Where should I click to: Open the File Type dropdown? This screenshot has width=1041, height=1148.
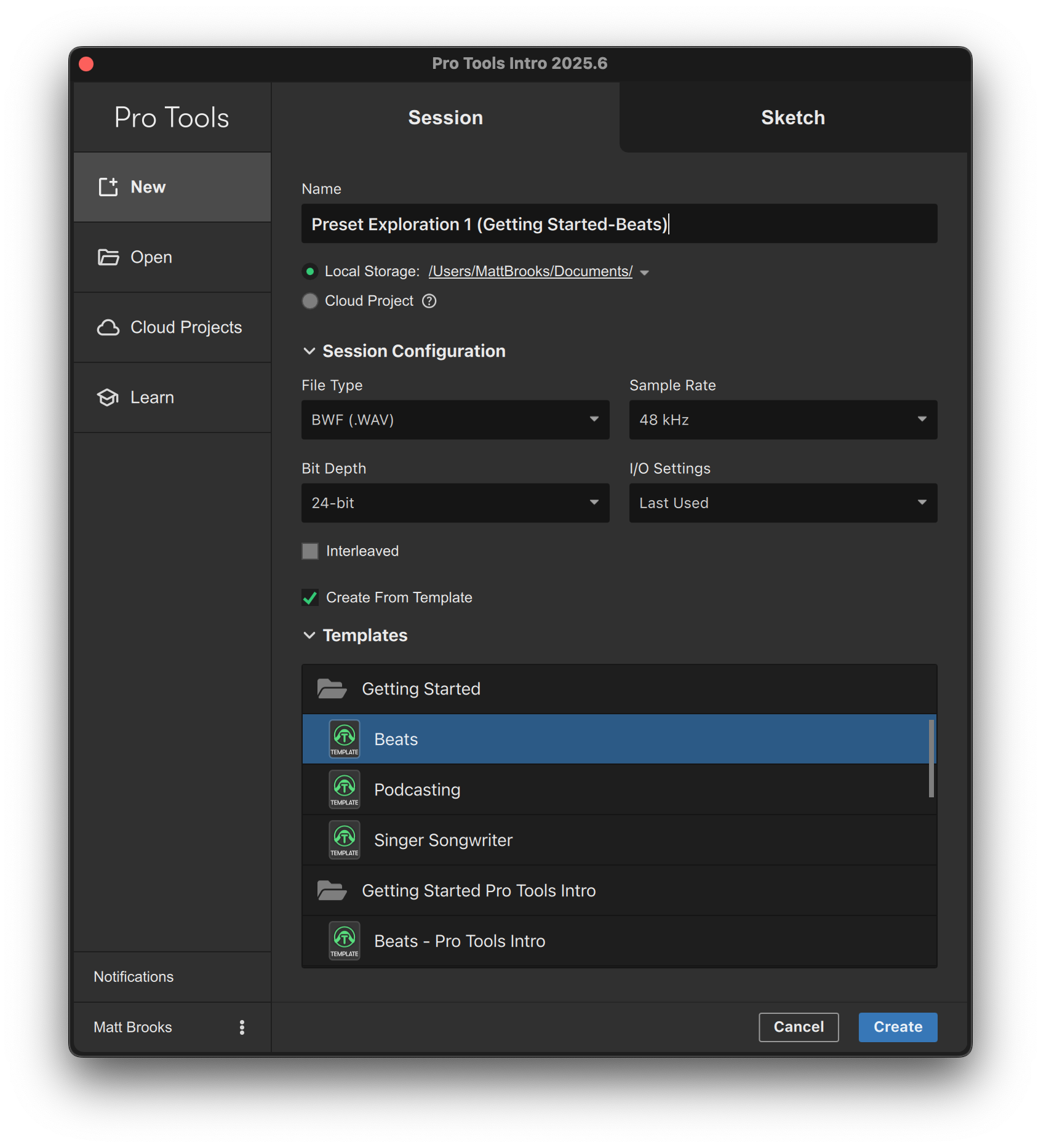(455, 420)
